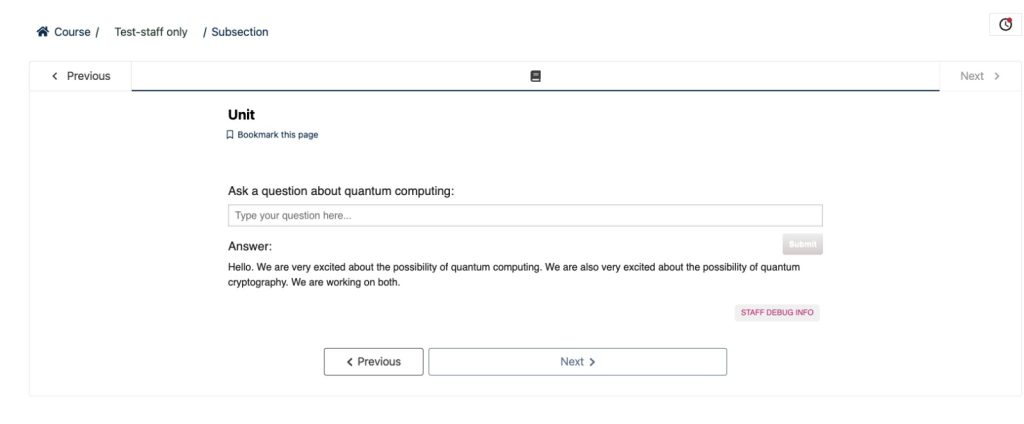Select the book unit icon in navigation bar

click(536, 76)
